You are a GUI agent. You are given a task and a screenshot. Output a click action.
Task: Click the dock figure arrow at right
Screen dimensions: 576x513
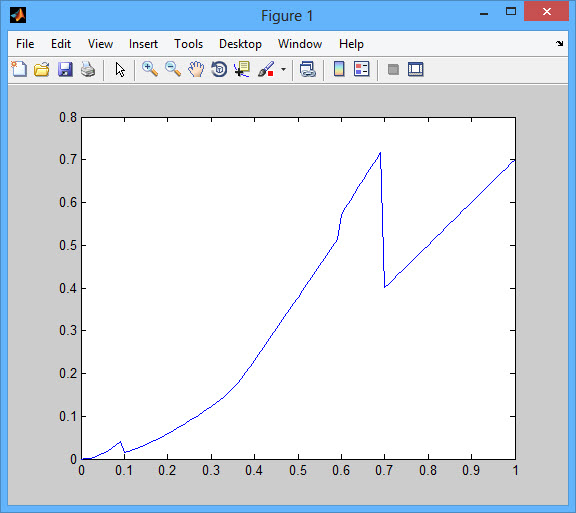point(559,44)
